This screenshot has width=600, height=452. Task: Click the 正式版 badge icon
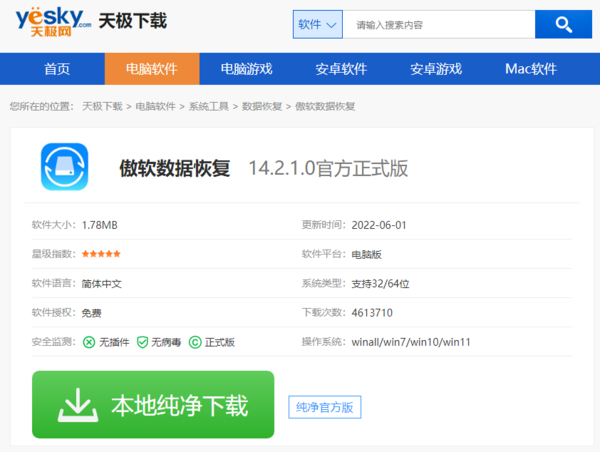(x=195, y=342)
